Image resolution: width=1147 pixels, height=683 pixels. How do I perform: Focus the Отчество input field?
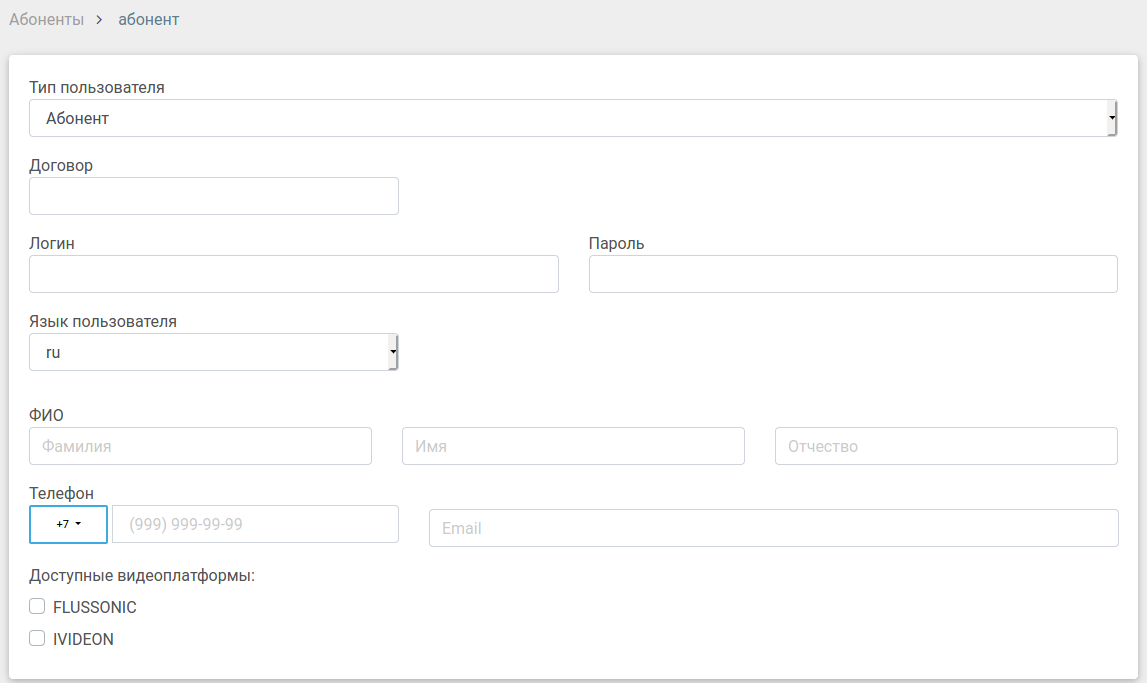click(946, 446)
